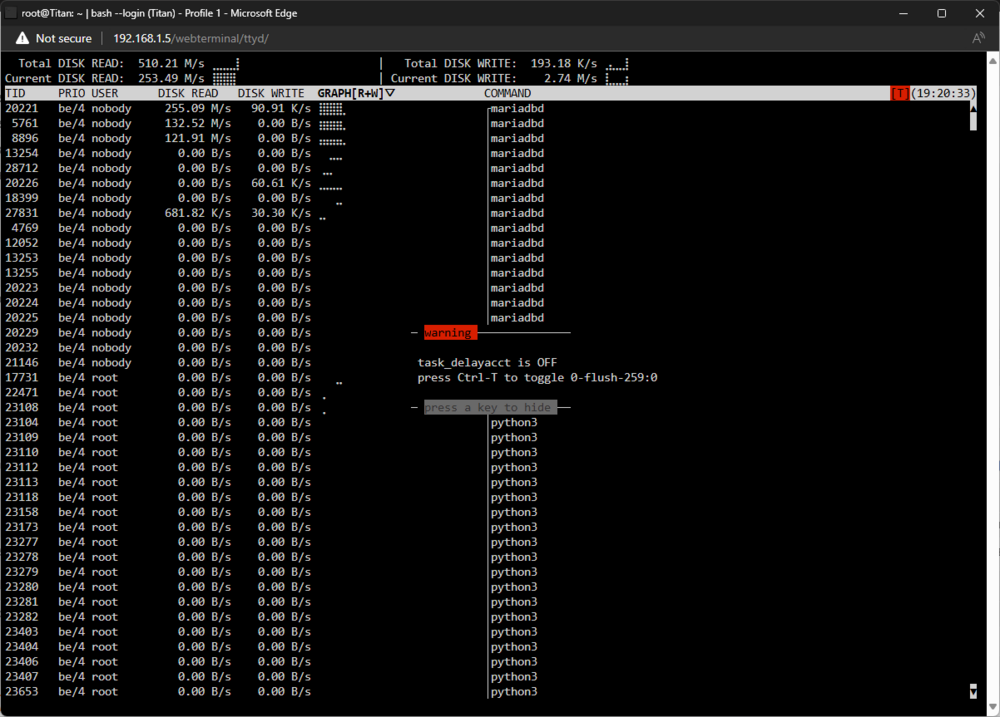Click 255.09 M/s disk read value
This screenshot has width=1000, height=717.
[x=198, y=108]
